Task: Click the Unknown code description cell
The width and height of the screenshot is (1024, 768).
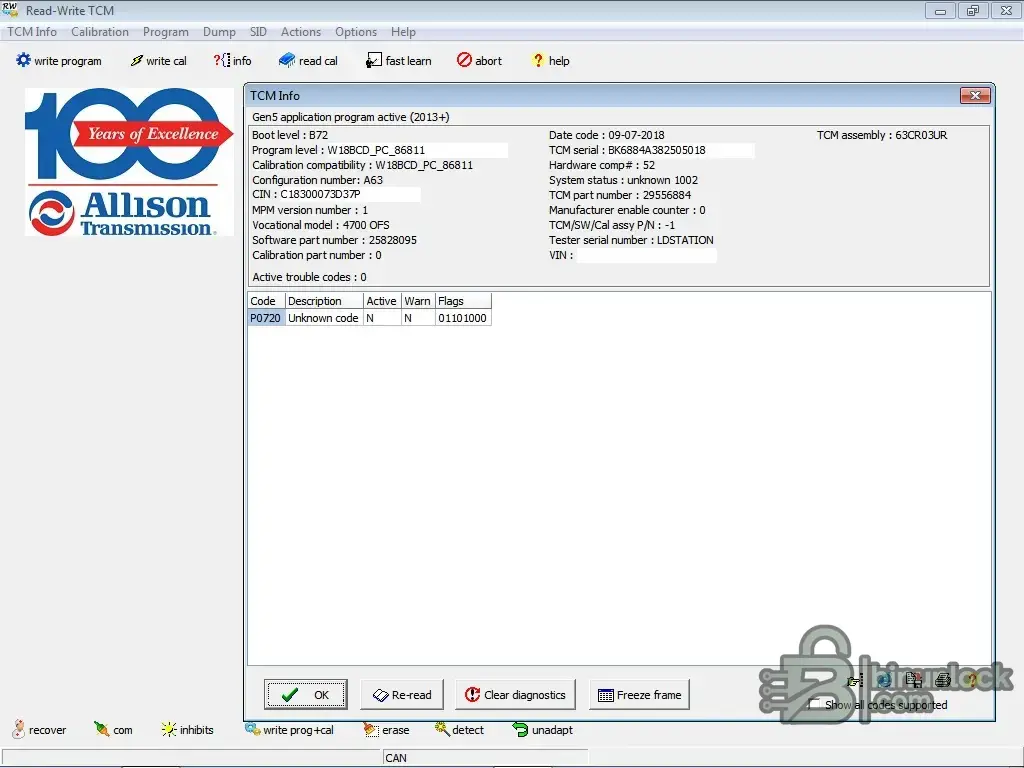Action: [x=324, y=318]
